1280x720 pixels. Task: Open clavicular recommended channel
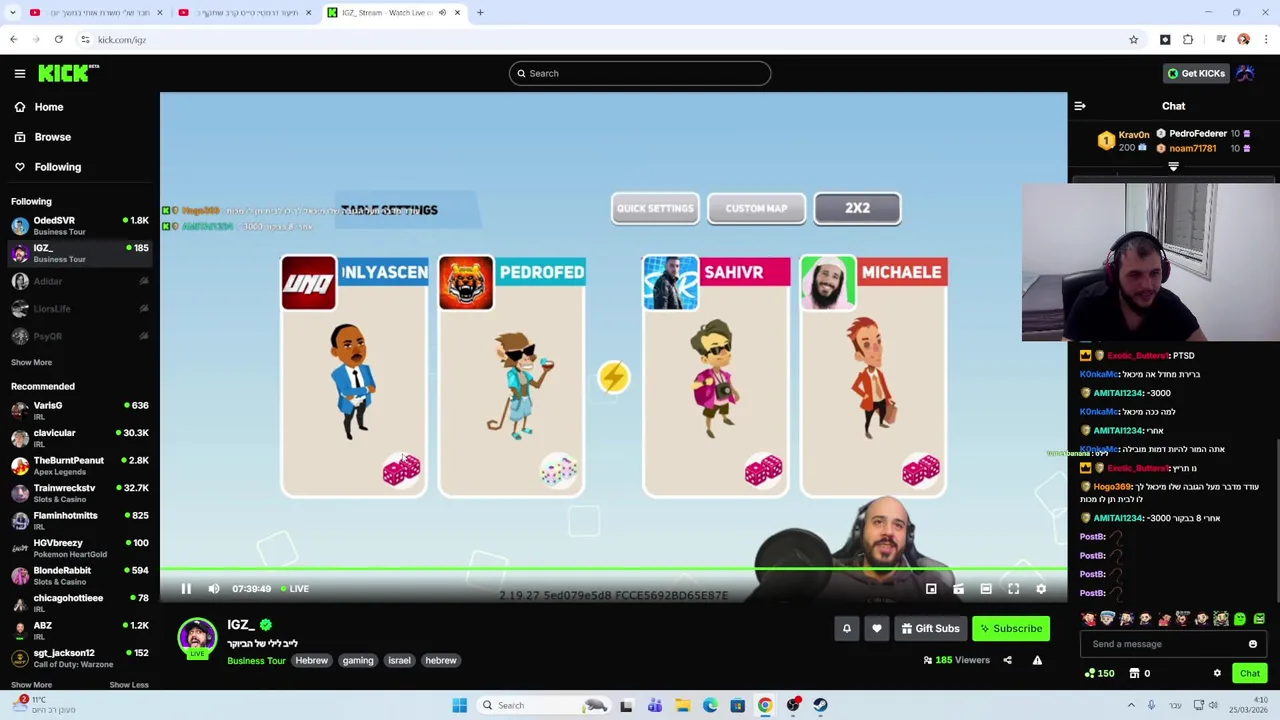pos(80,438)
